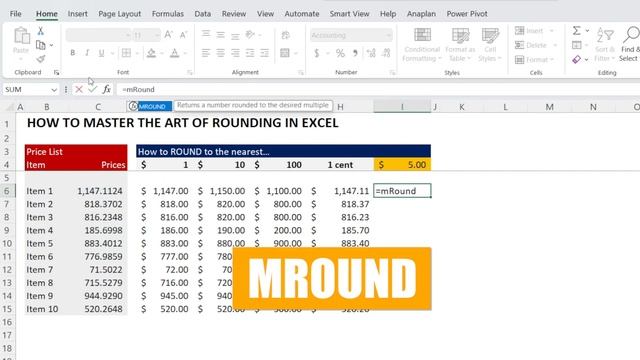This screenshot has height=360, width=640.
Task: Click Accounting Number Format dollar icon
Action: coord(317,53)
